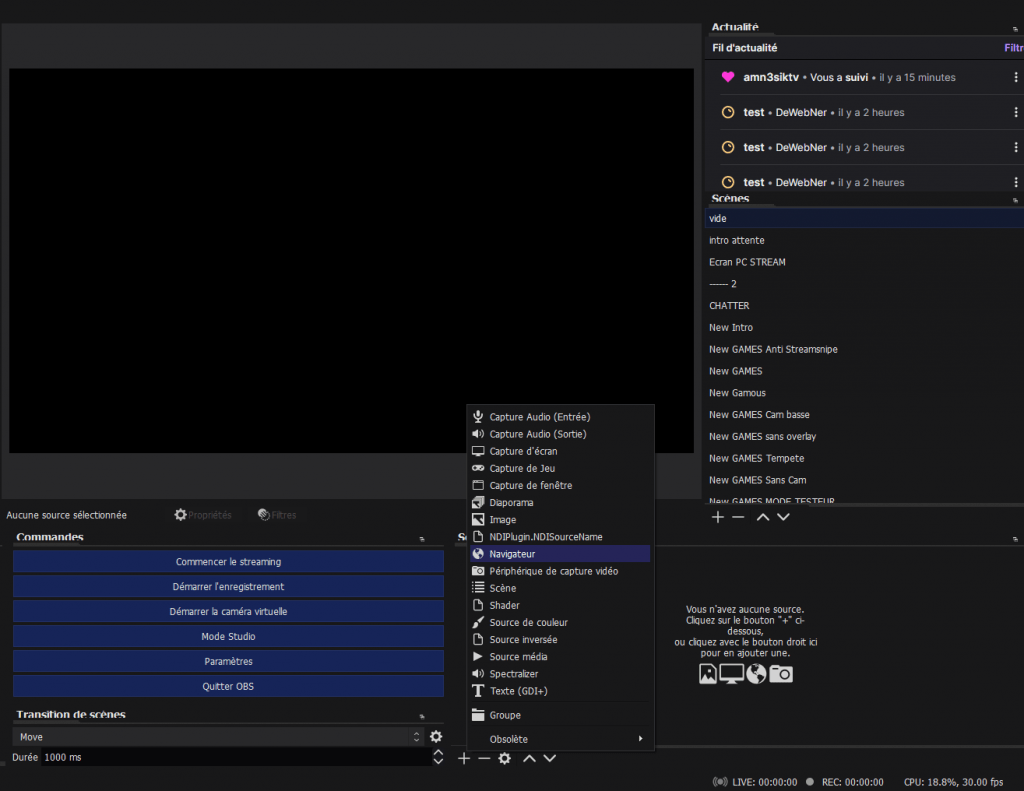Toggle Mode Studio
This screenshot has width=1024, height=791.
point(228,636)
